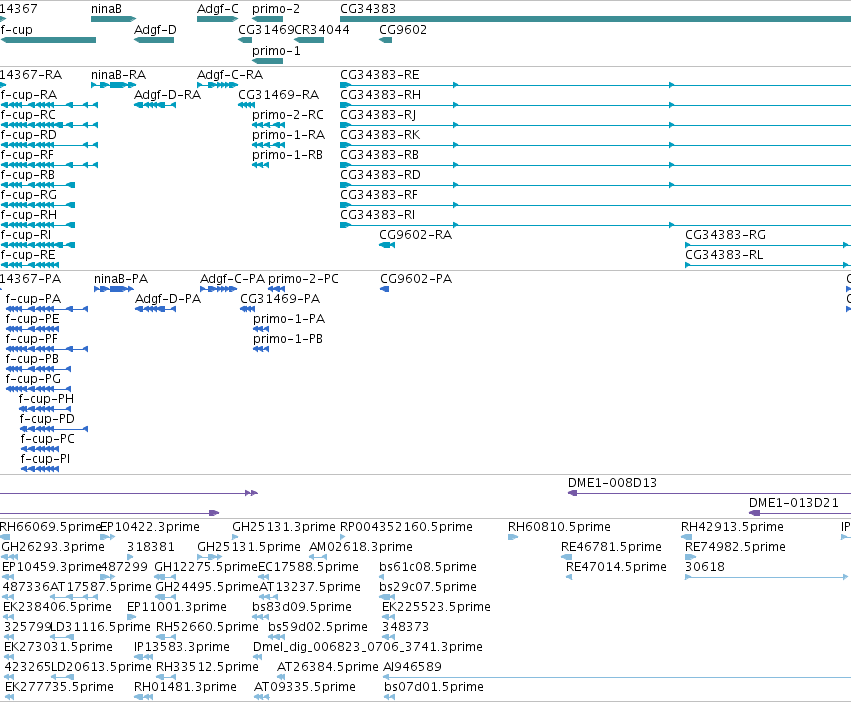Open EST AI946589 label
Viewport: 851px width, 702px height.
click(412, 667)
